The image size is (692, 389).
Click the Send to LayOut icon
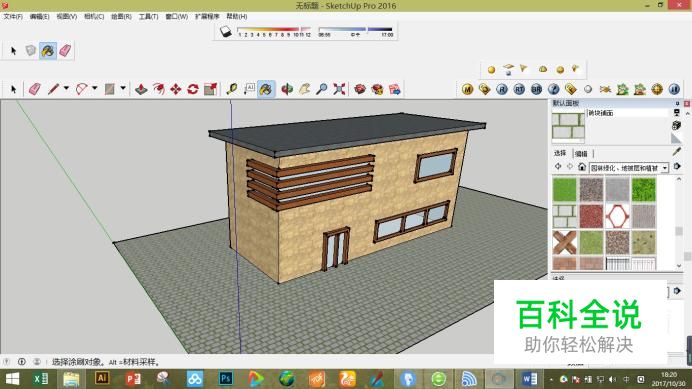pos(395,89)
